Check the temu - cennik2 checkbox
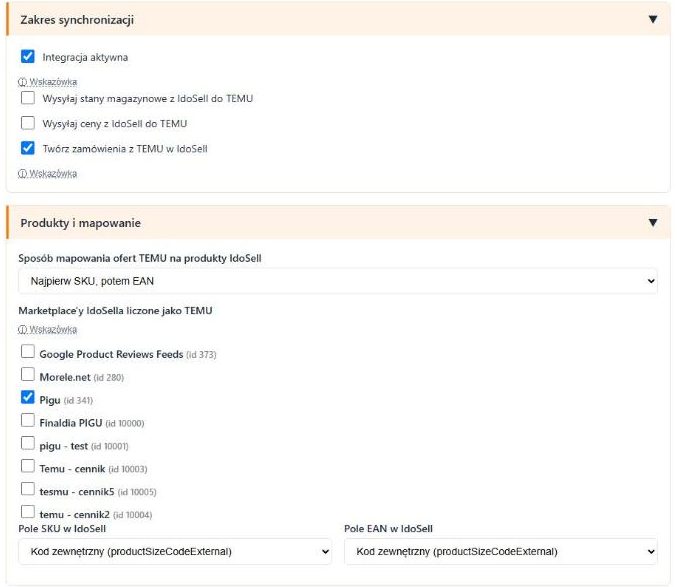677x587 pixels. point(28,511)
